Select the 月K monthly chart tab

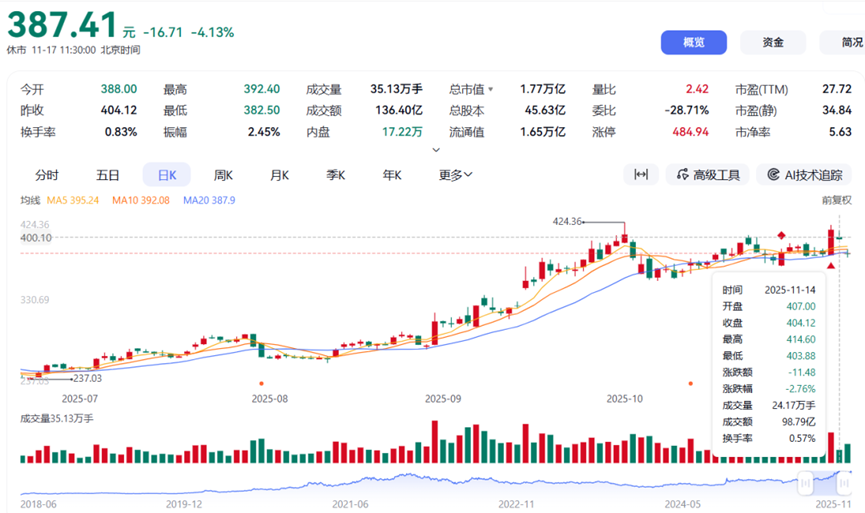[x=279, y=175]
